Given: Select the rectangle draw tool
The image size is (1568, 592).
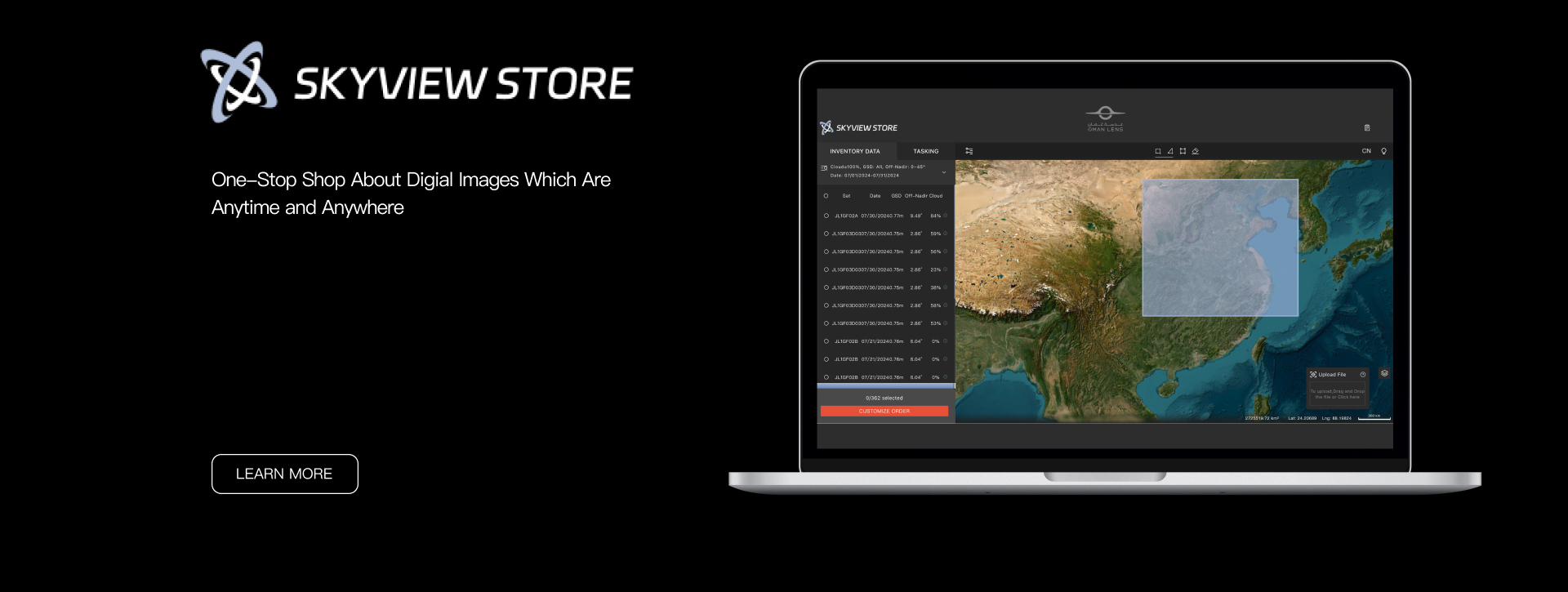Looking at the screenshot, I should (x=1158, y=151).
